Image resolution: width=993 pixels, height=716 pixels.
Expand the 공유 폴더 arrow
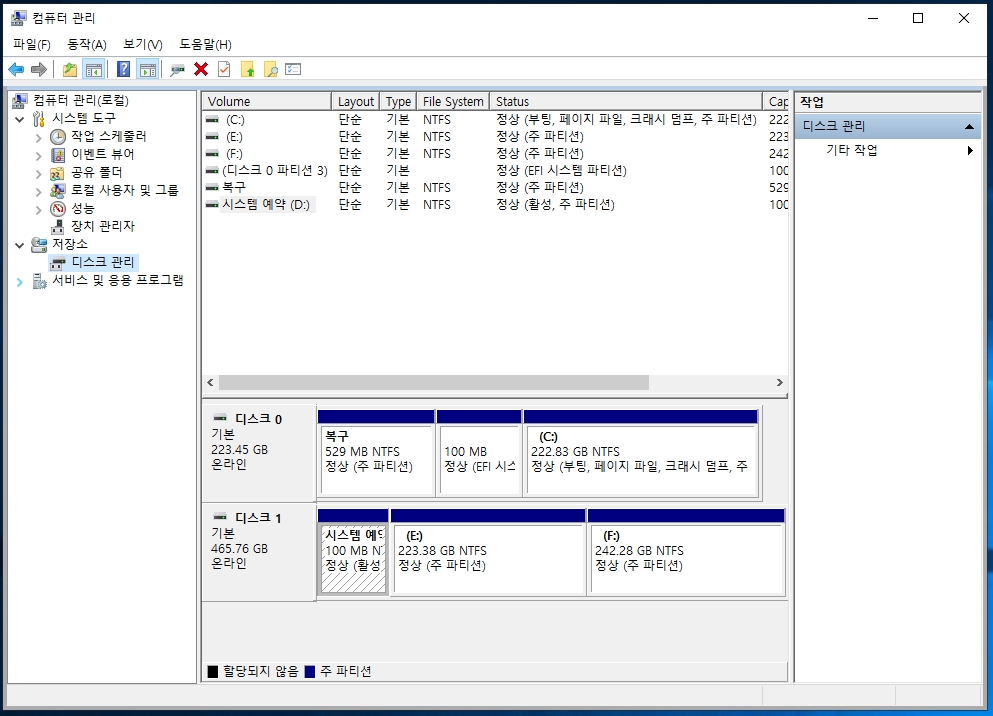39,173
